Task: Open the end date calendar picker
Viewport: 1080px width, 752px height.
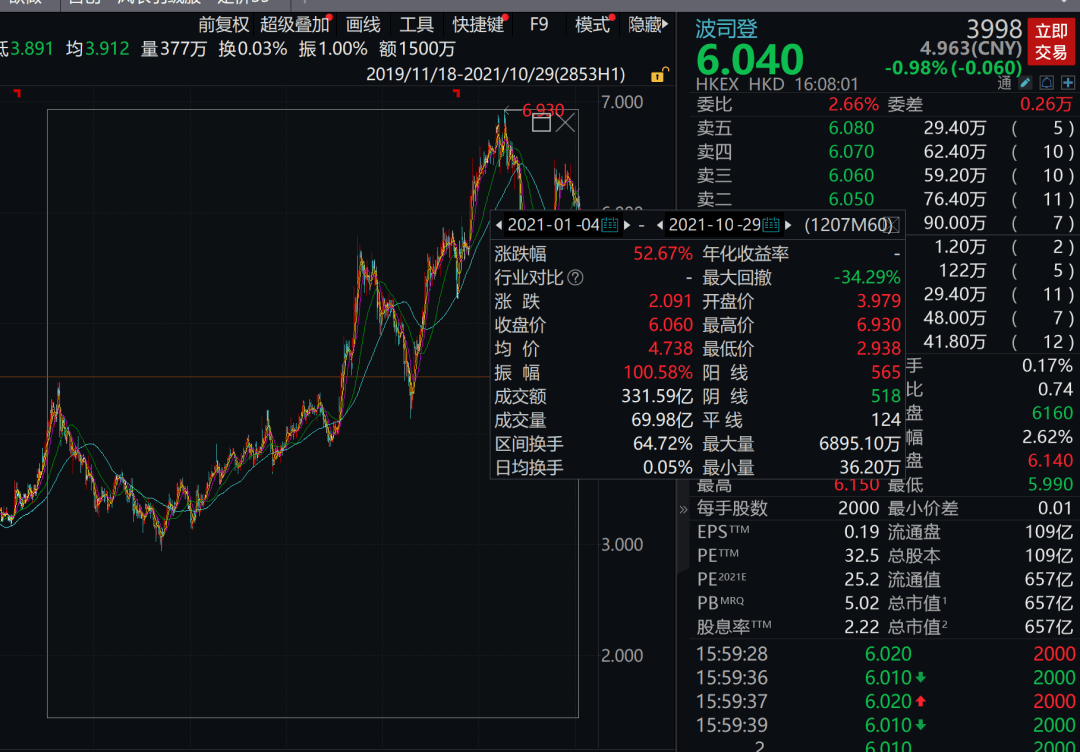Action: pos(771,224)
